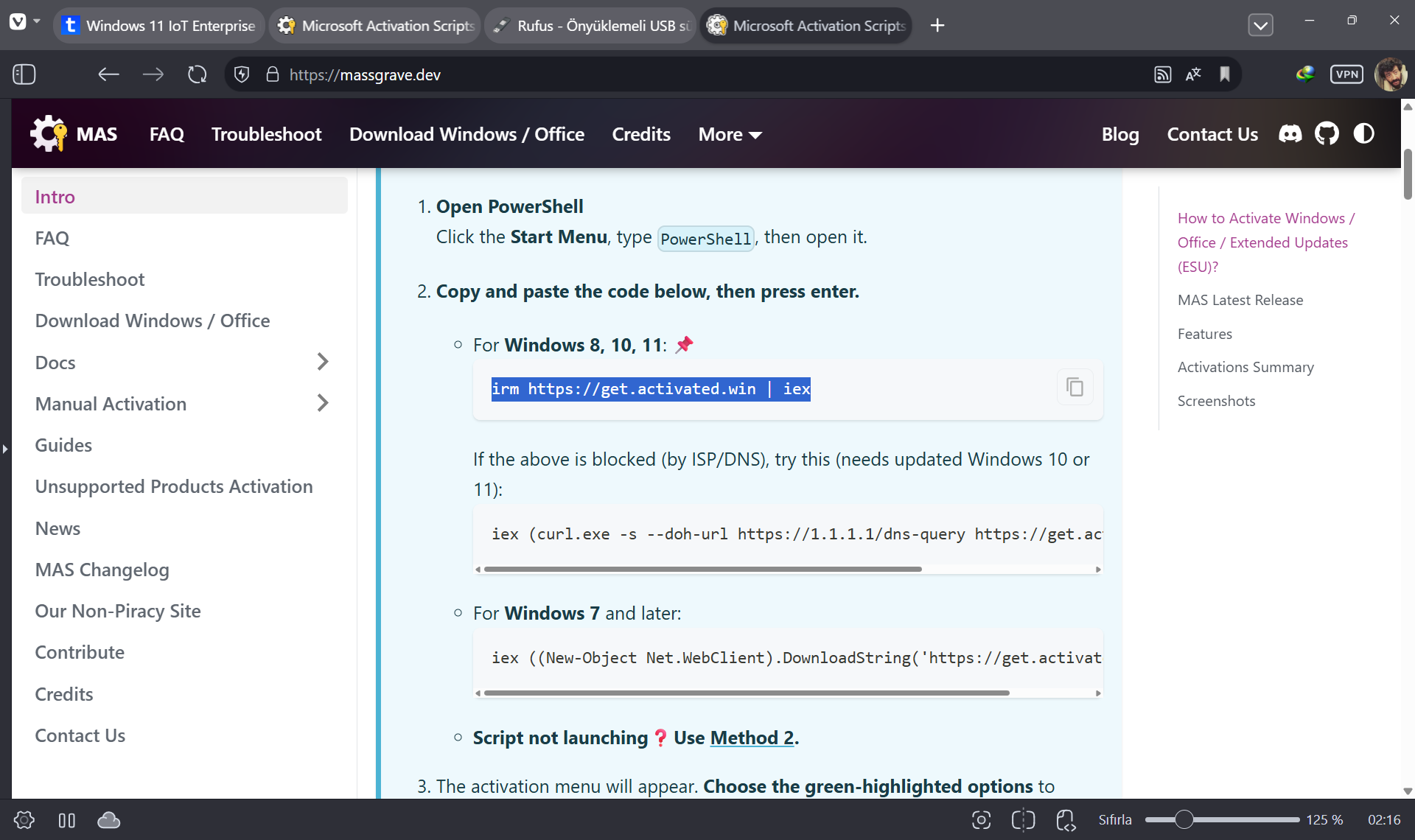Reset zoom with the Sıfırla button
The width and height of the screenshot is (1415, 840).
tap(1115, 819)
